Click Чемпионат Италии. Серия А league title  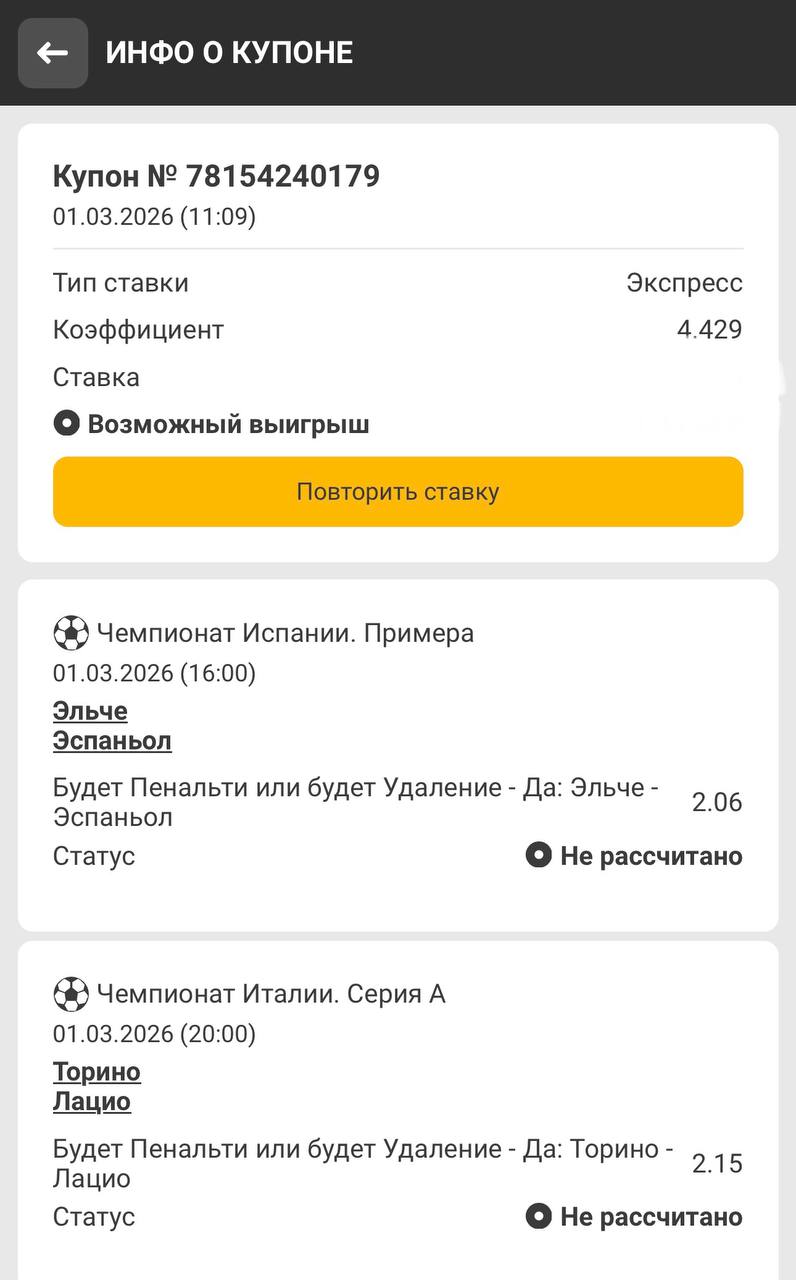(x=271, y=994)
